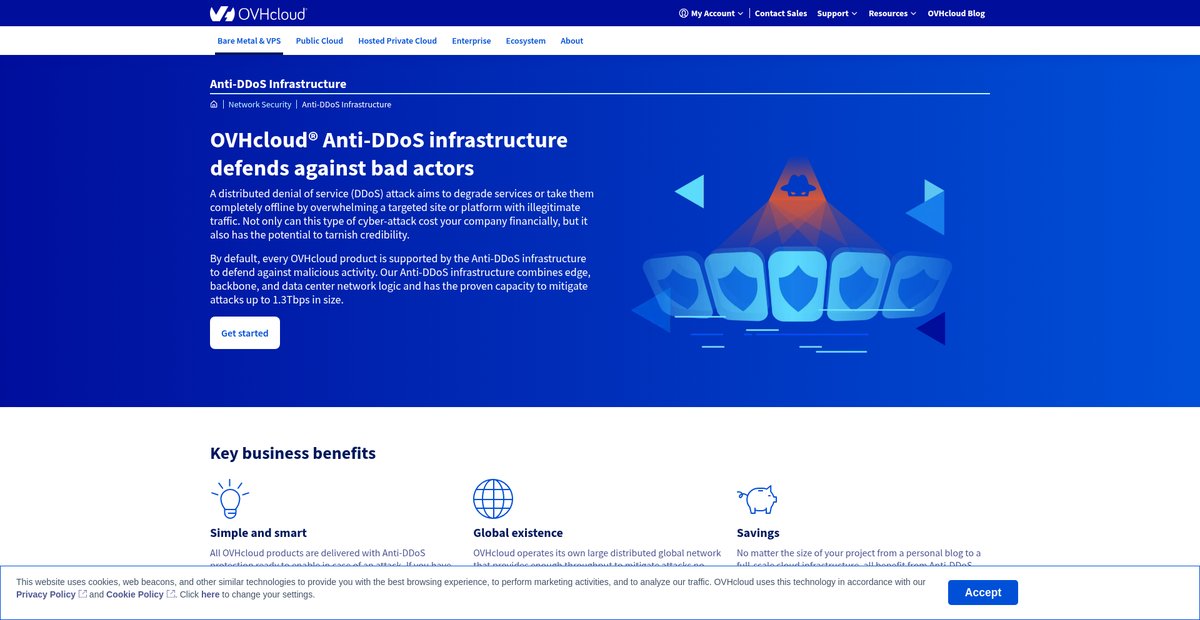
Task: Click the My Account user icon
Action: point(683,13)
